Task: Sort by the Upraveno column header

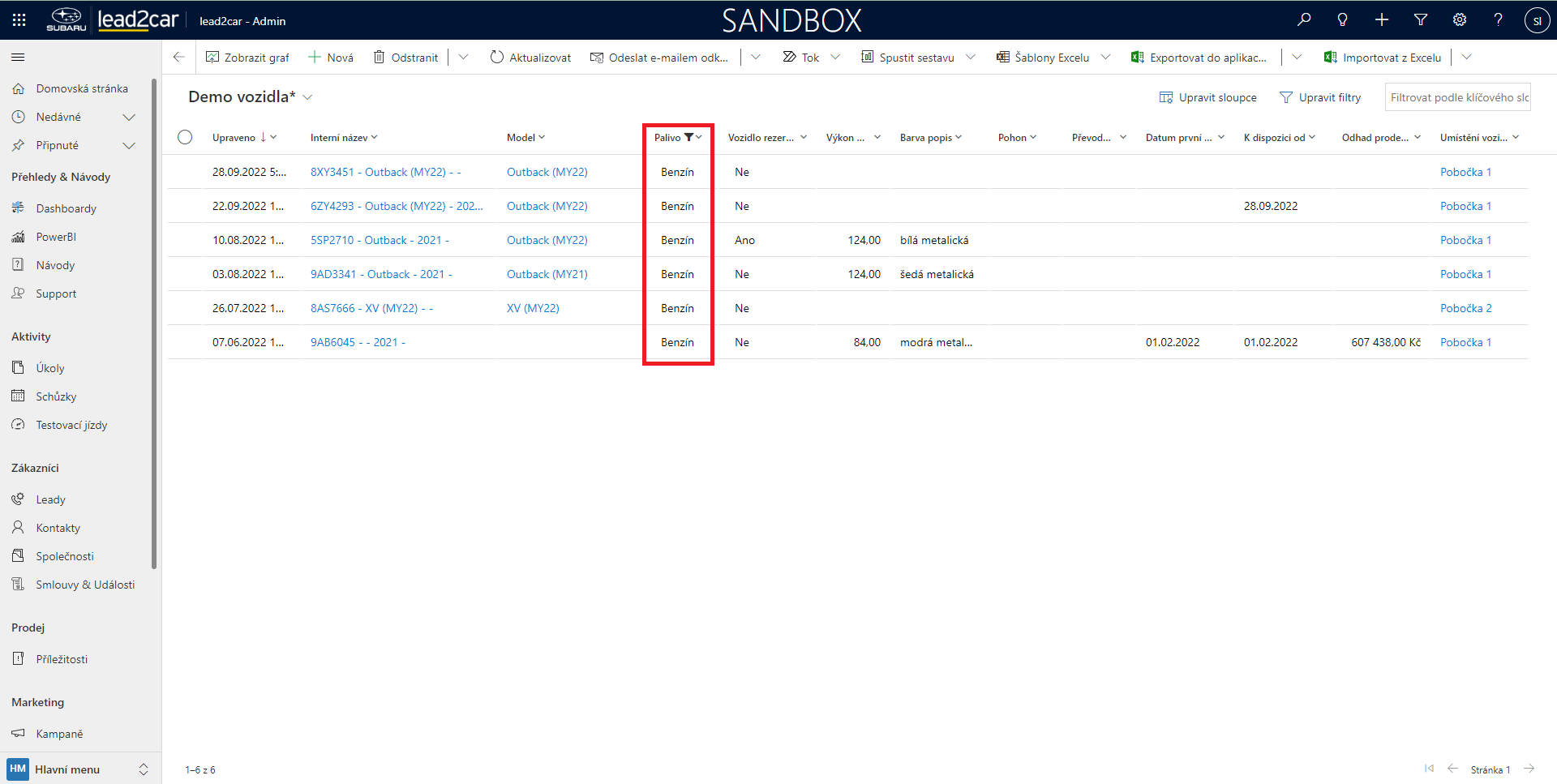Action: [x=234, y=138]
